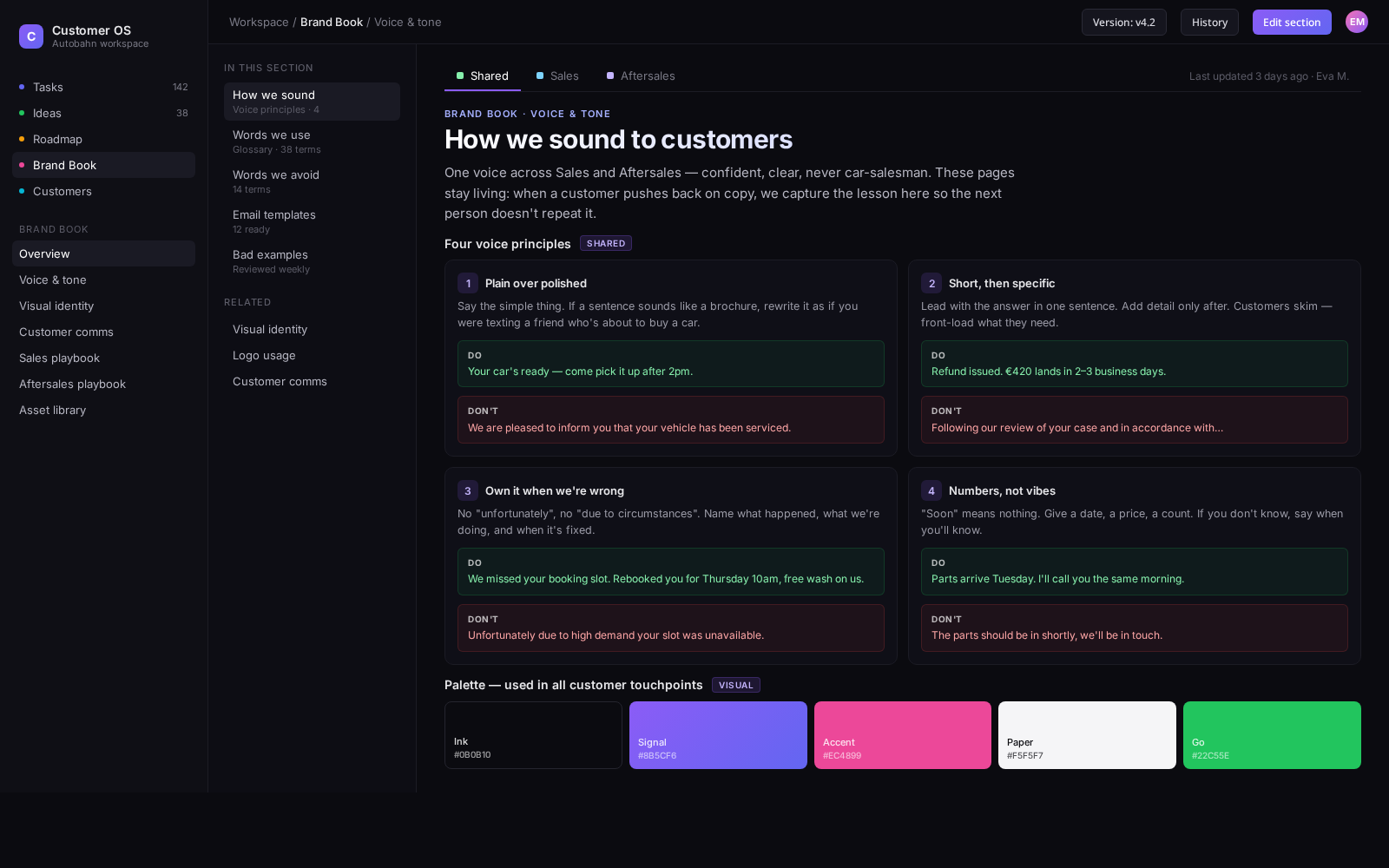Open Email templates section

312,221
